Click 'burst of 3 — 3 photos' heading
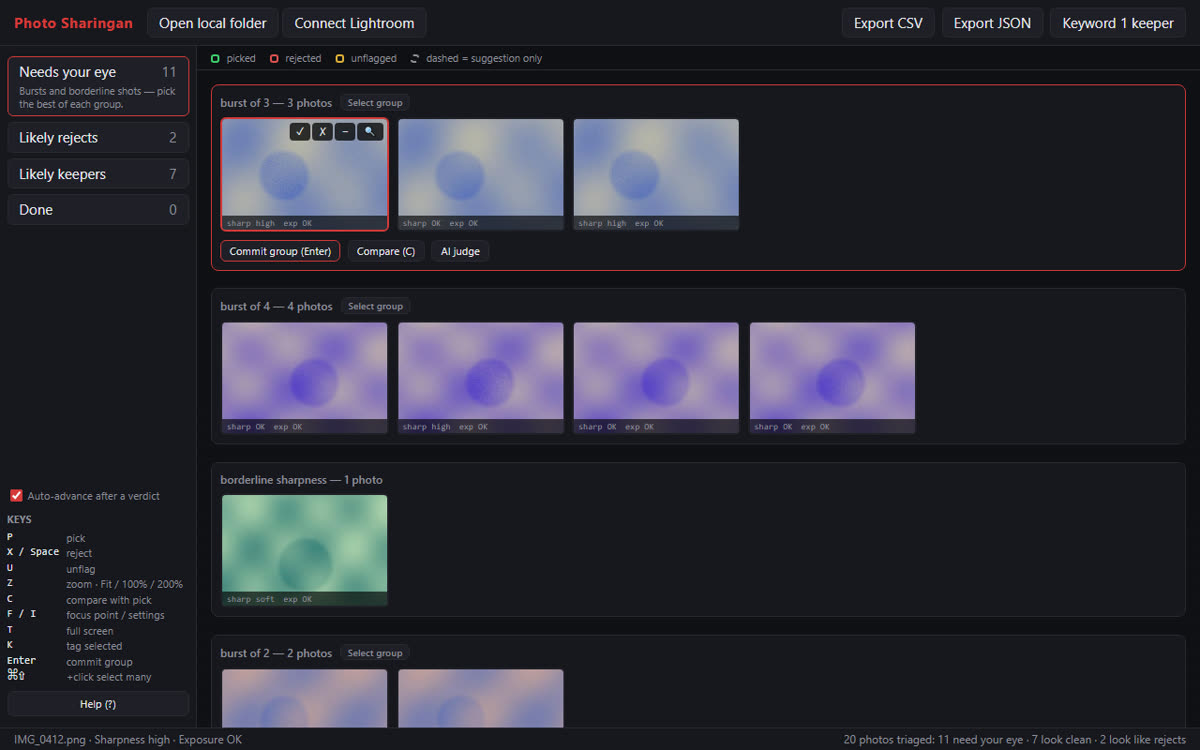The image size is (1200, 750). pos(276,103)
